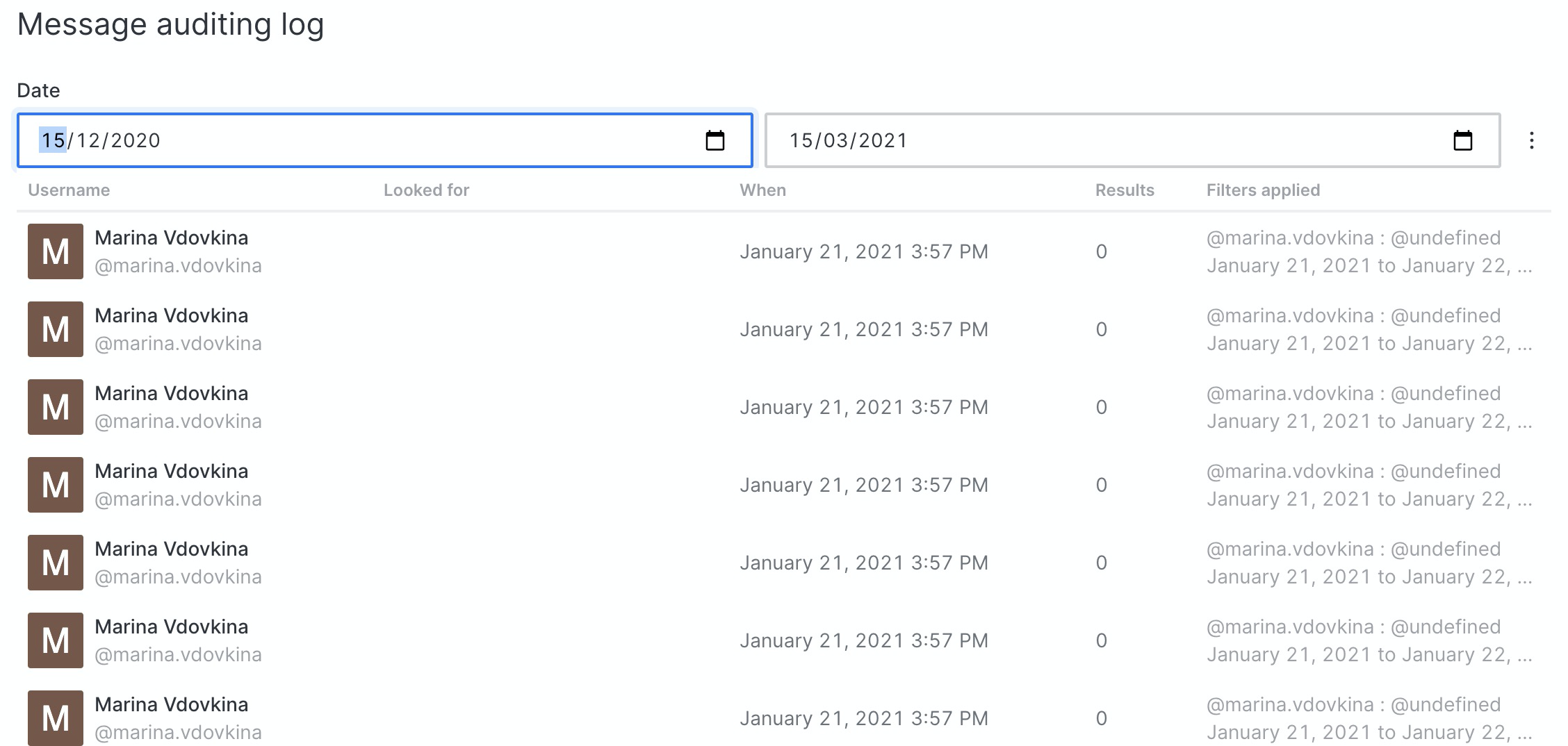Click the end date field 15/03/2021

[x=1132, y=140]
